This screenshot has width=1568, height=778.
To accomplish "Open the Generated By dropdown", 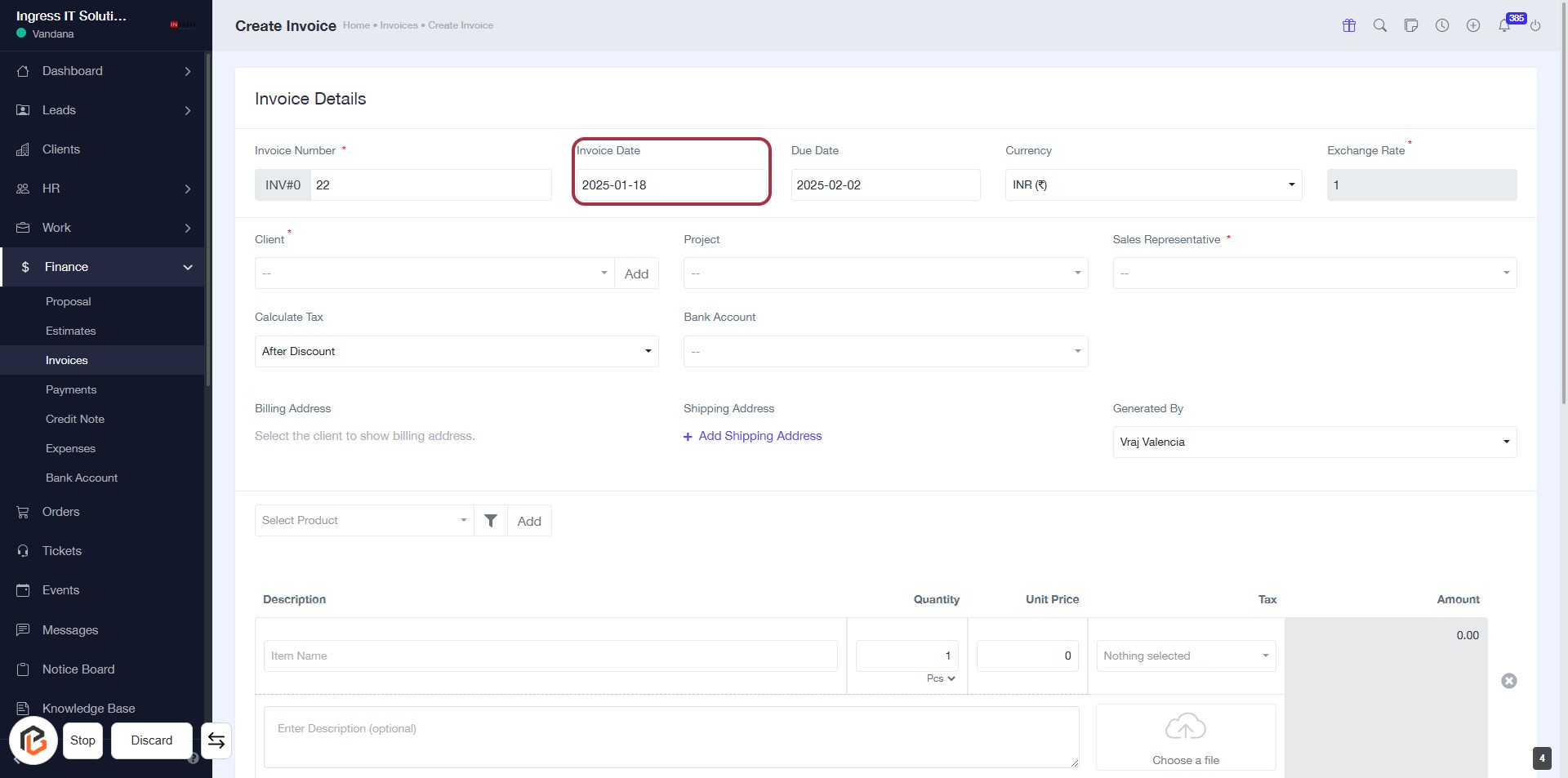I will 1314,442.
